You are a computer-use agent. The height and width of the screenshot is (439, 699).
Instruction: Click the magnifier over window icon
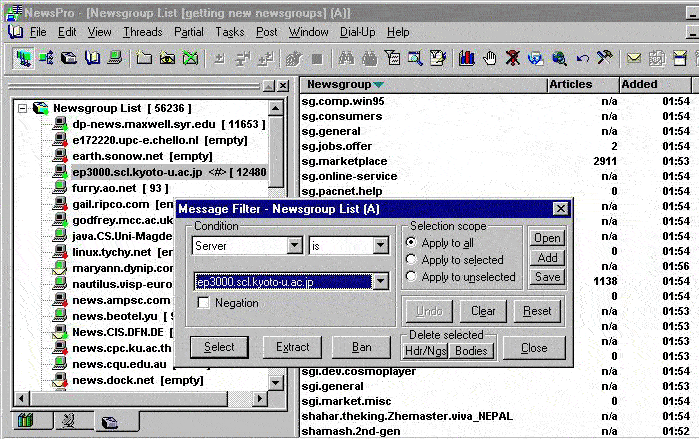pos(415,58)
